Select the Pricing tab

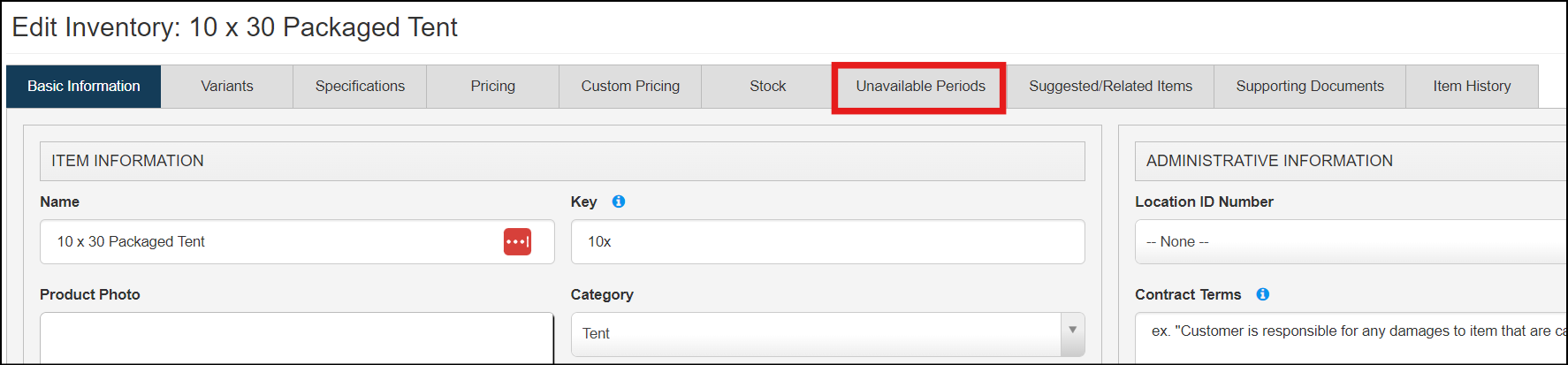pyautogui.click(x=492, y=87)
